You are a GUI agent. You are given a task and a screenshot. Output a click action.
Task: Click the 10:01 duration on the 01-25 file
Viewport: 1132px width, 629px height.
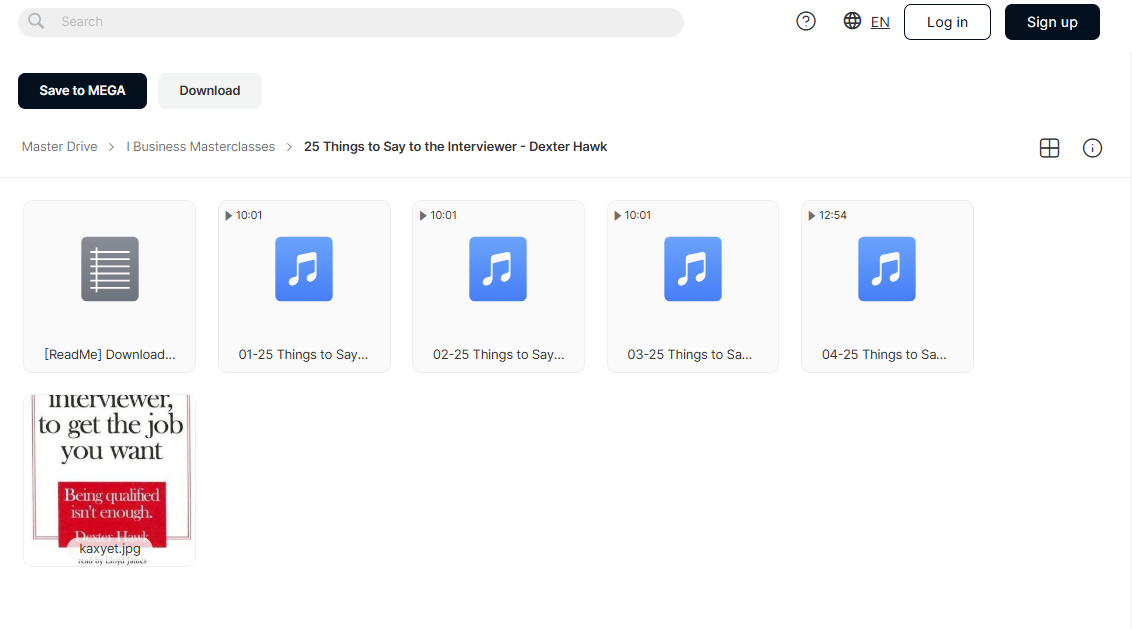pos(248,215)
